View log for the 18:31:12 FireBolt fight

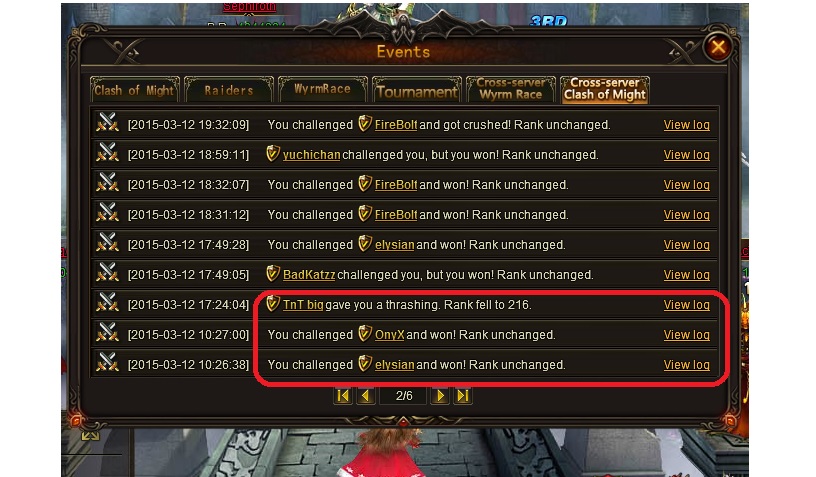coord(686,215)
